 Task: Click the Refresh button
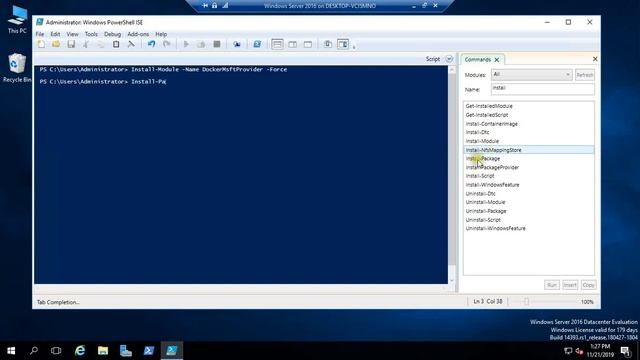584,75
